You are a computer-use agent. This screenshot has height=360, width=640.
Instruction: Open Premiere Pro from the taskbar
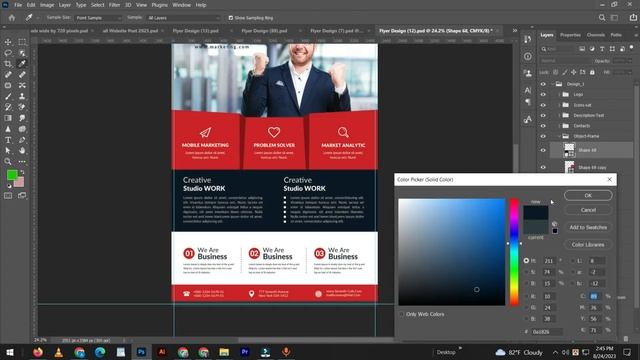tap(244, 352)
